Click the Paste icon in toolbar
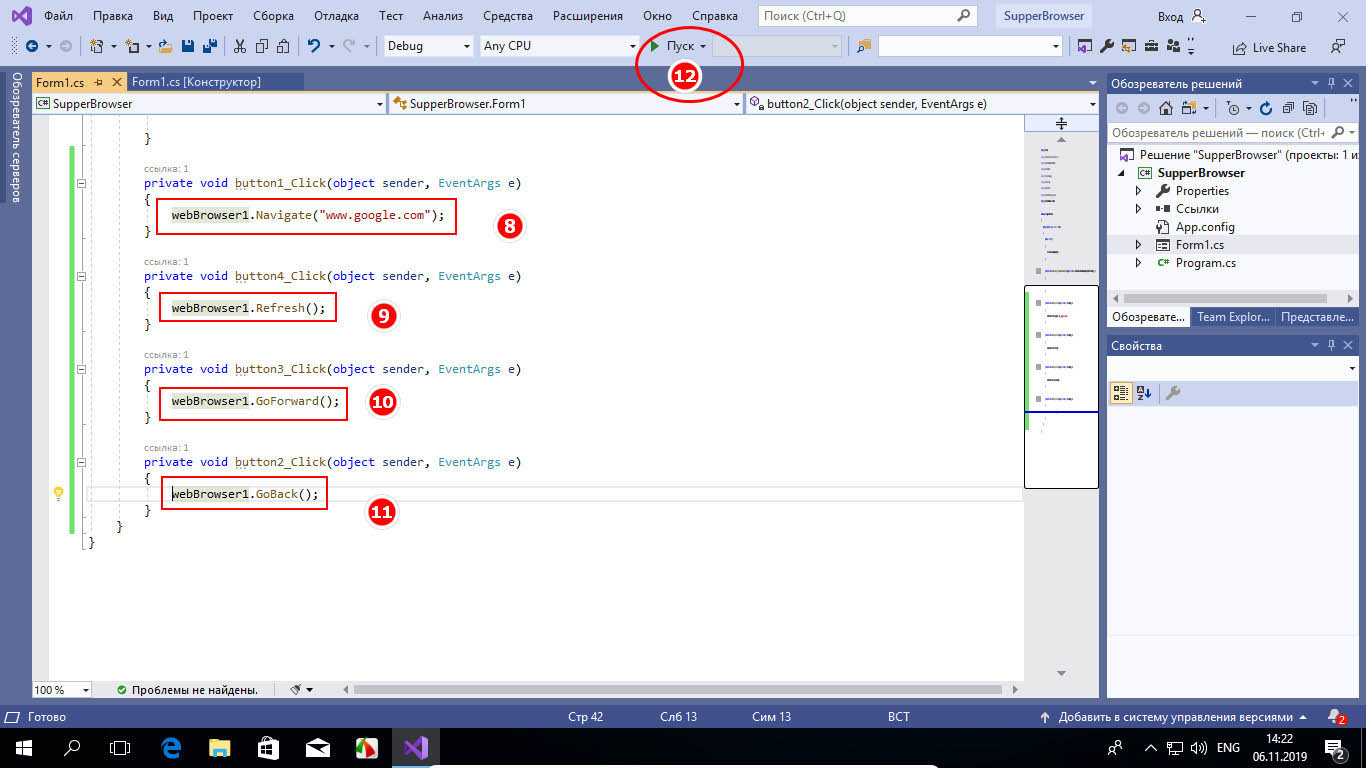Screen dimensions: 1366x768 click(x=283, y=46)
